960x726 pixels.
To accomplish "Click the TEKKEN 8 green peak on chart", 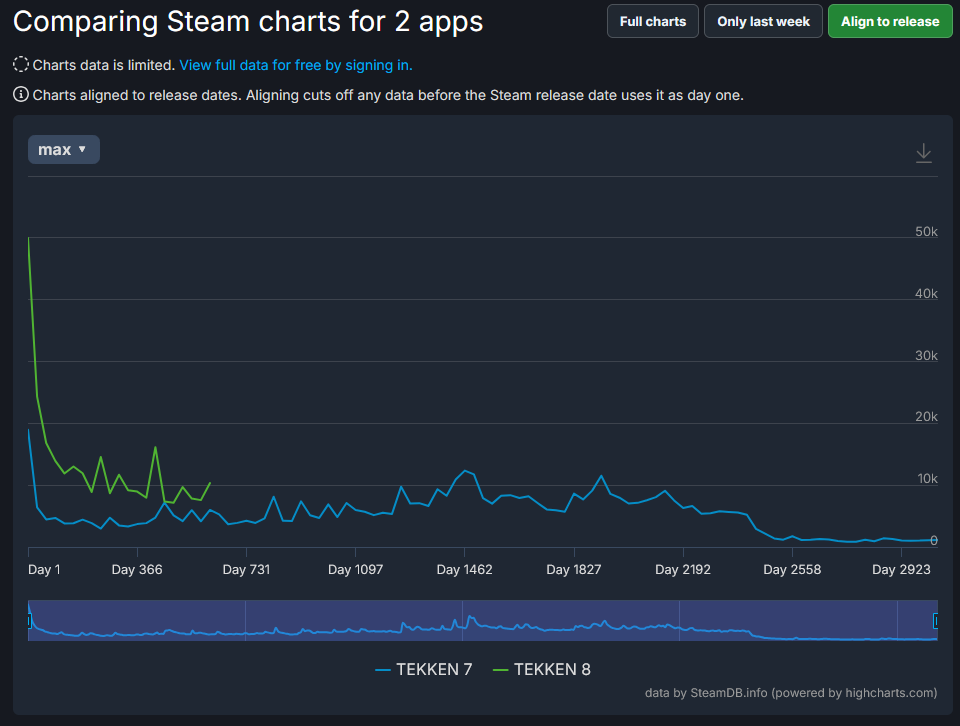I will coord(29,238).
